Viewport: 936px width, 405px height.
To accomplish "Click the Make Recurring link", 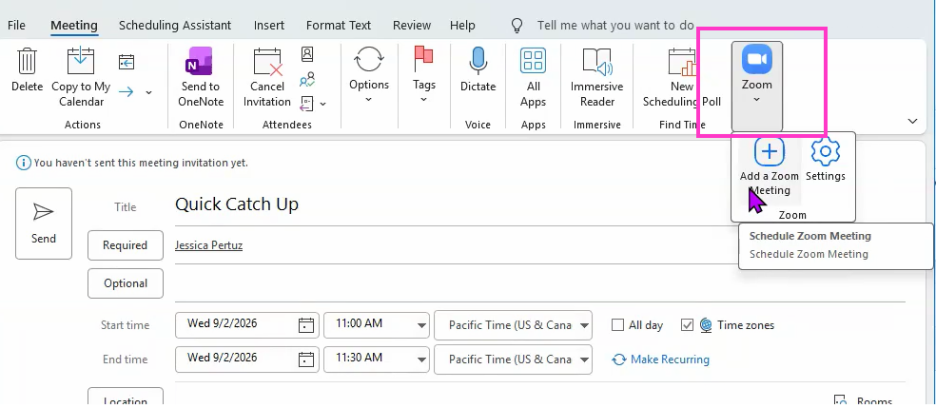I will coord(661,360).
